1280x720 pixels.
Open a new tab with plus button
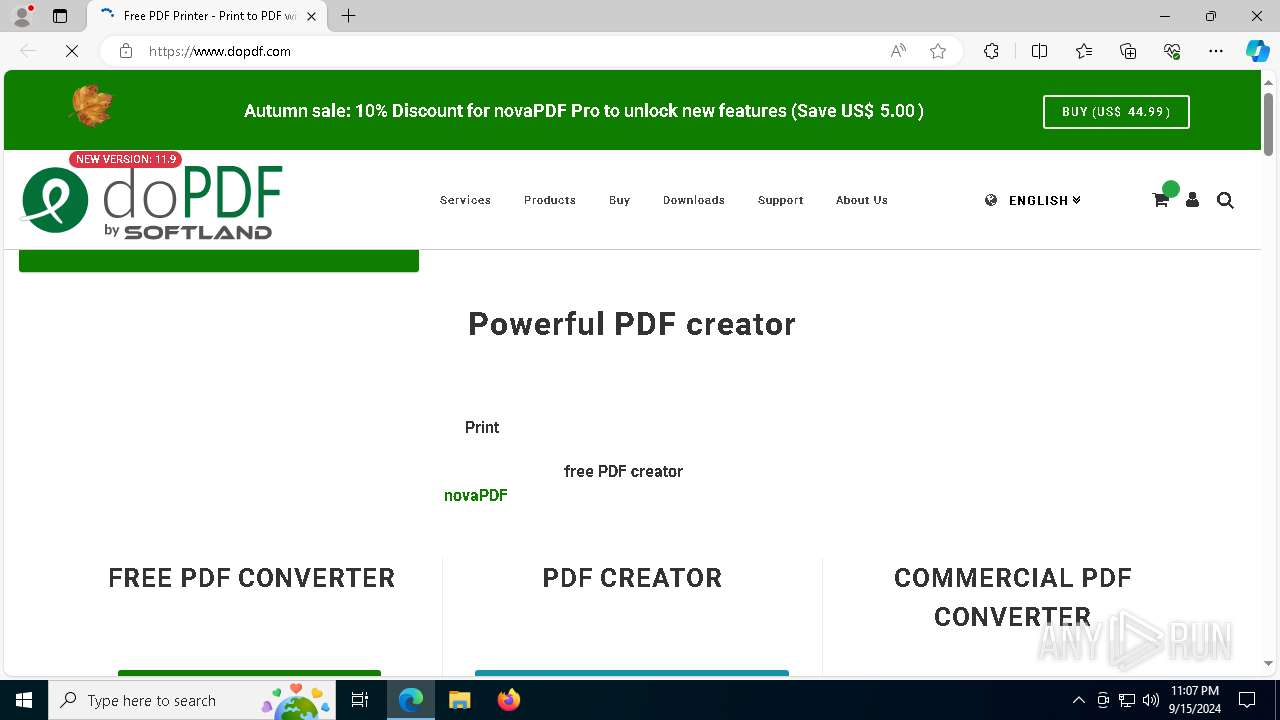click(348, 16)
